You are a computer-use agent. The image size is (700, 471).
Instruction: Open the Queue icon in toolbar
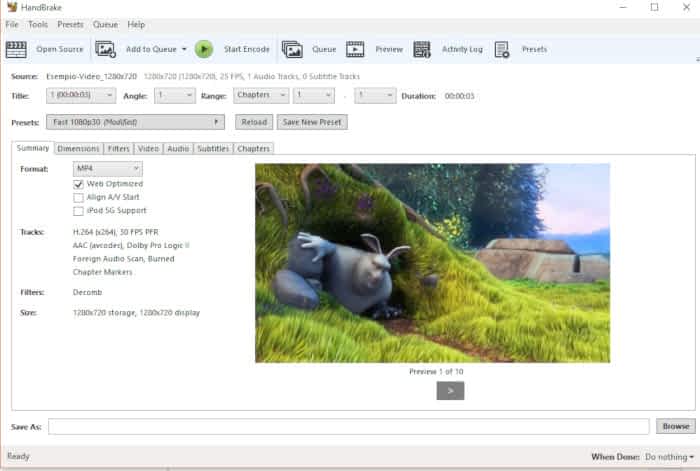click(292, 49)
